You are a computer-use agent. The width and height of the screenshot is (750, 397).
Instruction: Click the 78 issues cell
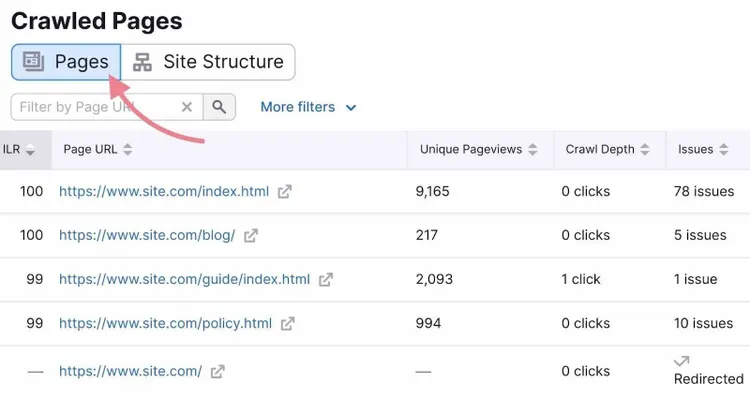coord(704,191)
